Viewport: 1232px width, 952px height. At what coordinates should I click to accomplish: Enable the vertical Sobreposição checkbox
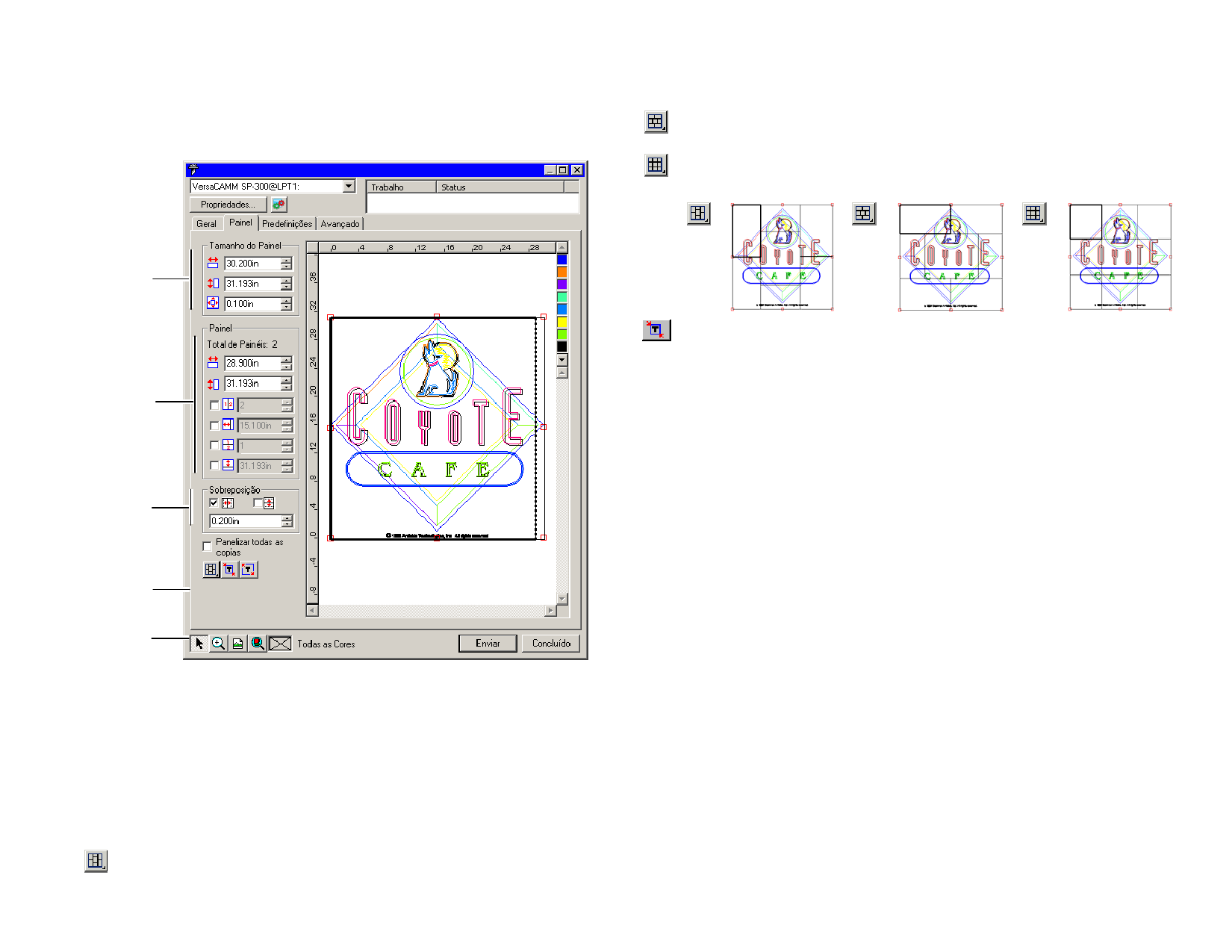pos(258,503)
